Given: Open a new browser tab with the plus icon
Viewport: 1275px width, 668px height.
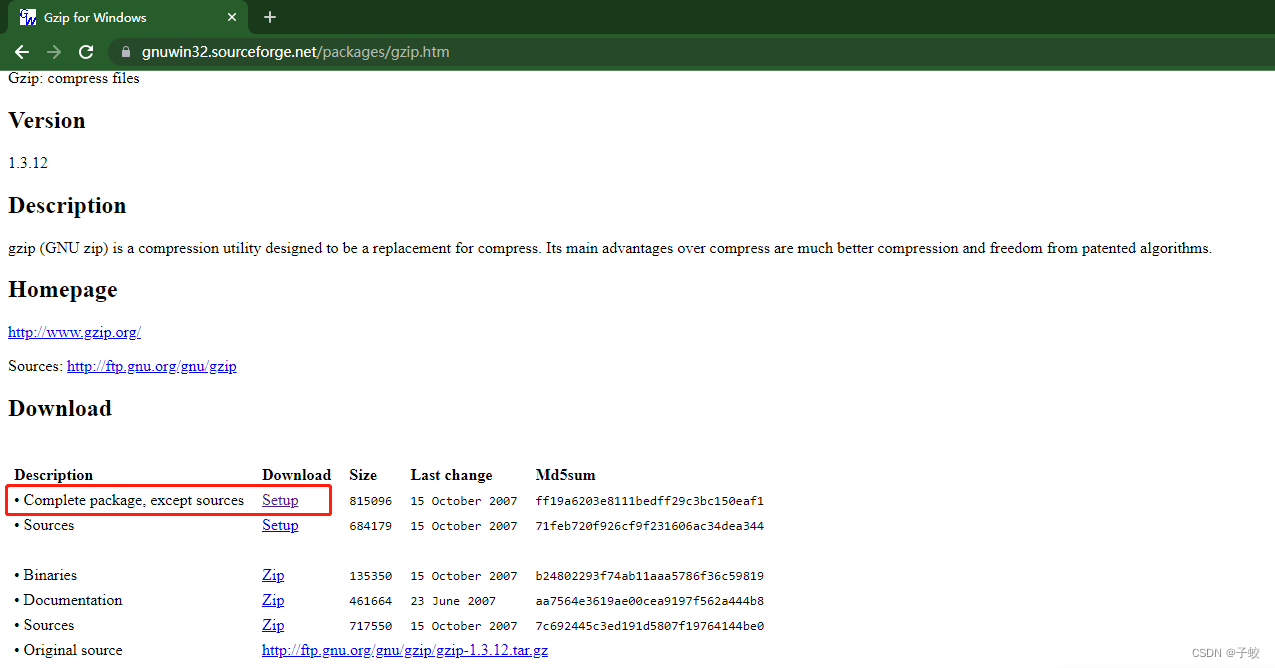Looking at the screenshot, I should click(269, 17).
